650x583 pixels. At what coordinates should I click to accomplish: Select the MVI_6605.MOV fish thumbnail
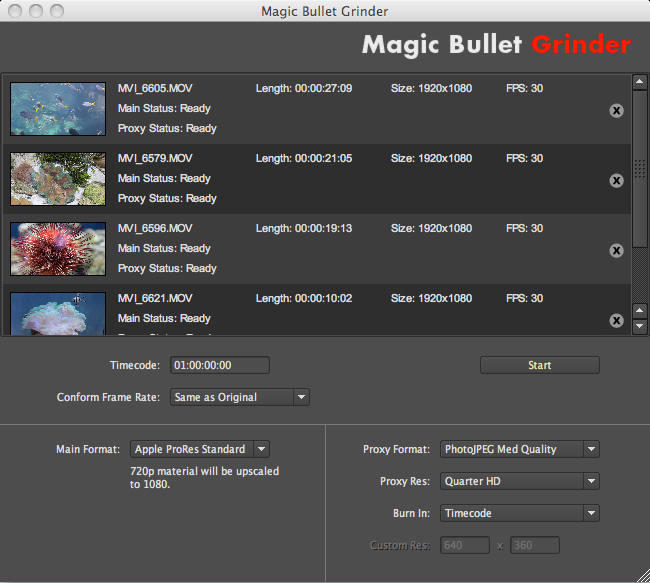(x=58, y=109)
